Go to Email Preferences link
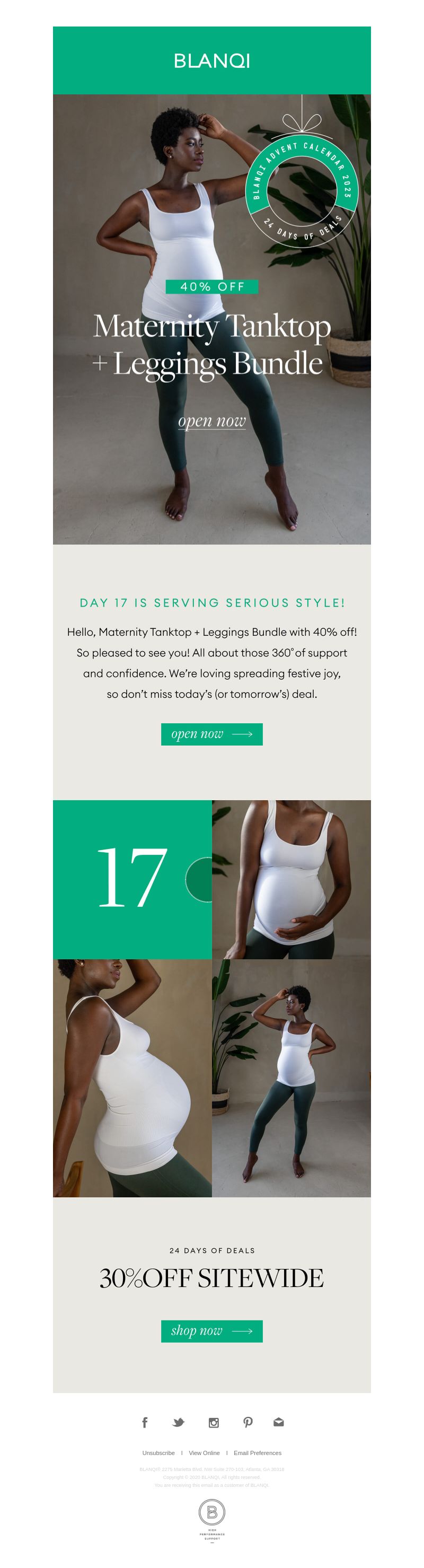This screenshot has height=1568, width=424. pos(258,1453)
